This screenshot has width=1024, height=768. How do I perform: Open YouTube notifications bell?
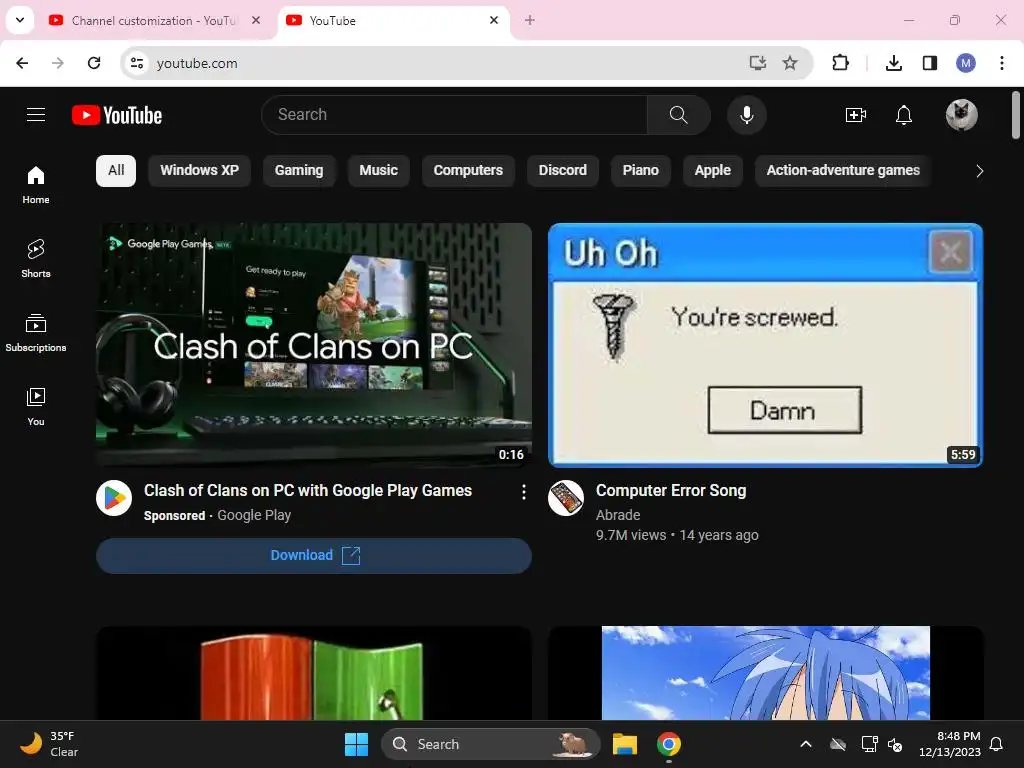[904, 115]
